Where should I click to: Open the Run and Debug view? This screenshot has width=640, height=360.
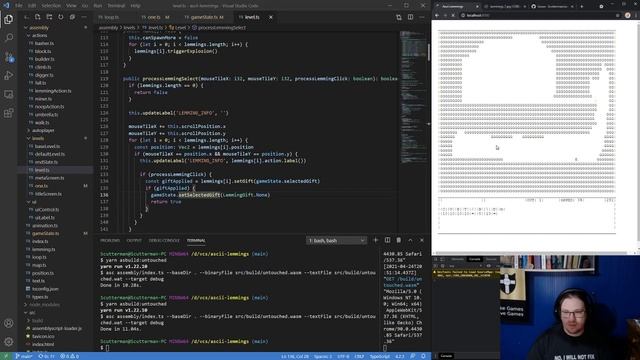[x=9, y=76]
